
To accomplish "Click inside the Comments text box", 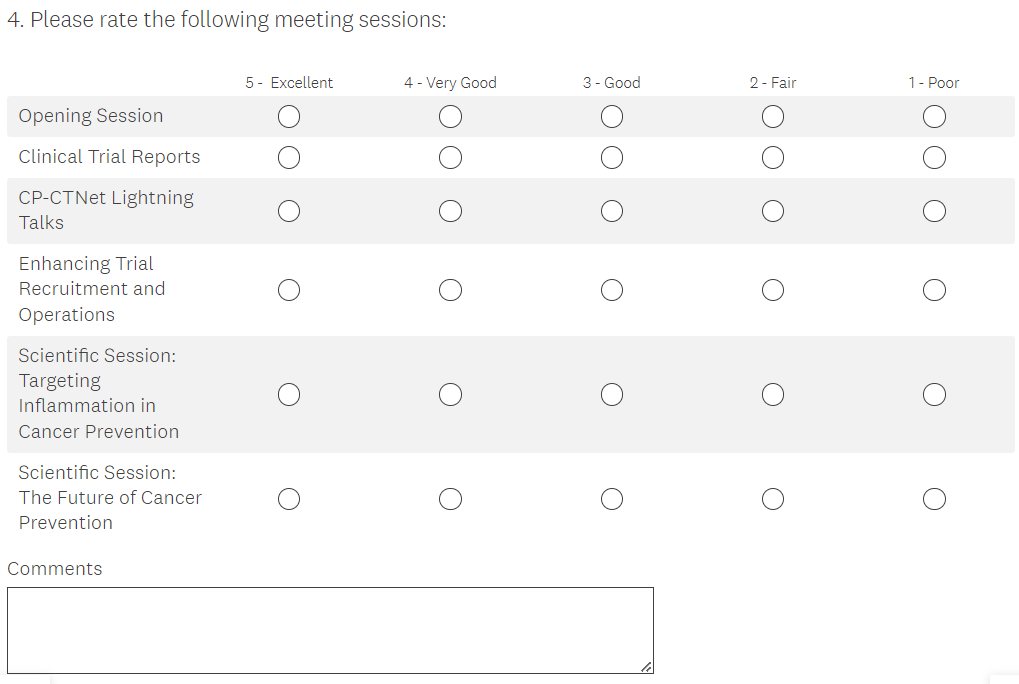I will (330, 630).
